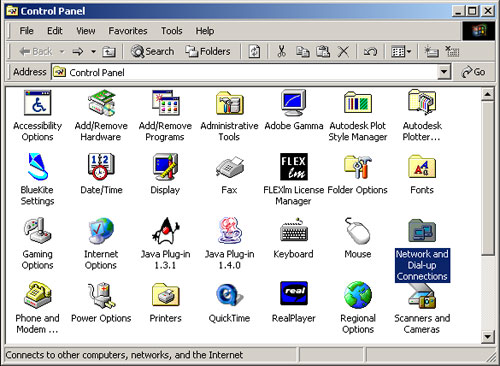Click the scroll down arrow
Image resolution: width=500 pixels, height=366 pixels.
tap(488, 336)
